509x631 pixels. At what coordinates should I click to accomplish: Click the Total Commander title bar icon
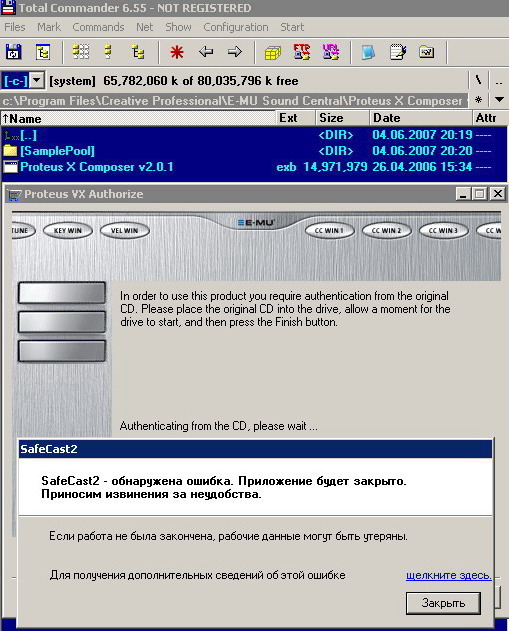tap(8, 8)
